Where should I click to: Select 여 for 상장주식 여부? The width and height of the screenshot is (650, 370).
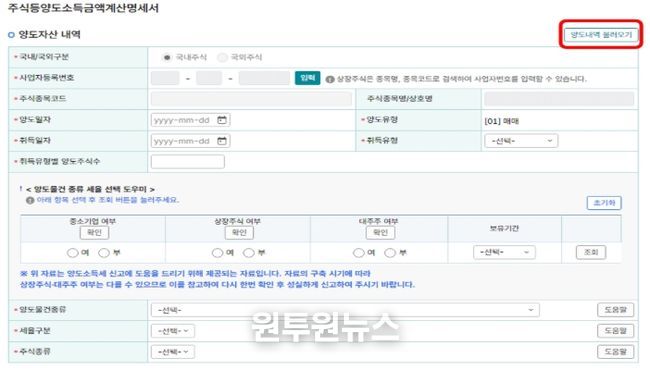click(217, 253)
